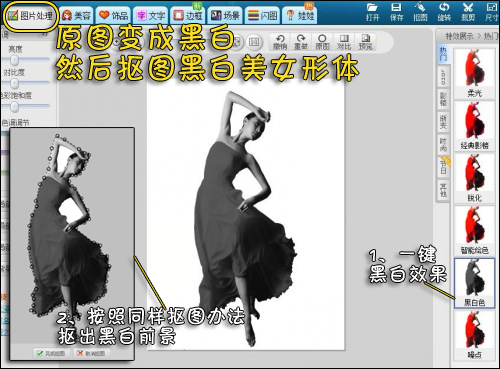
Task: Select the 热门 effects category tab
Action: click(443, 54)
